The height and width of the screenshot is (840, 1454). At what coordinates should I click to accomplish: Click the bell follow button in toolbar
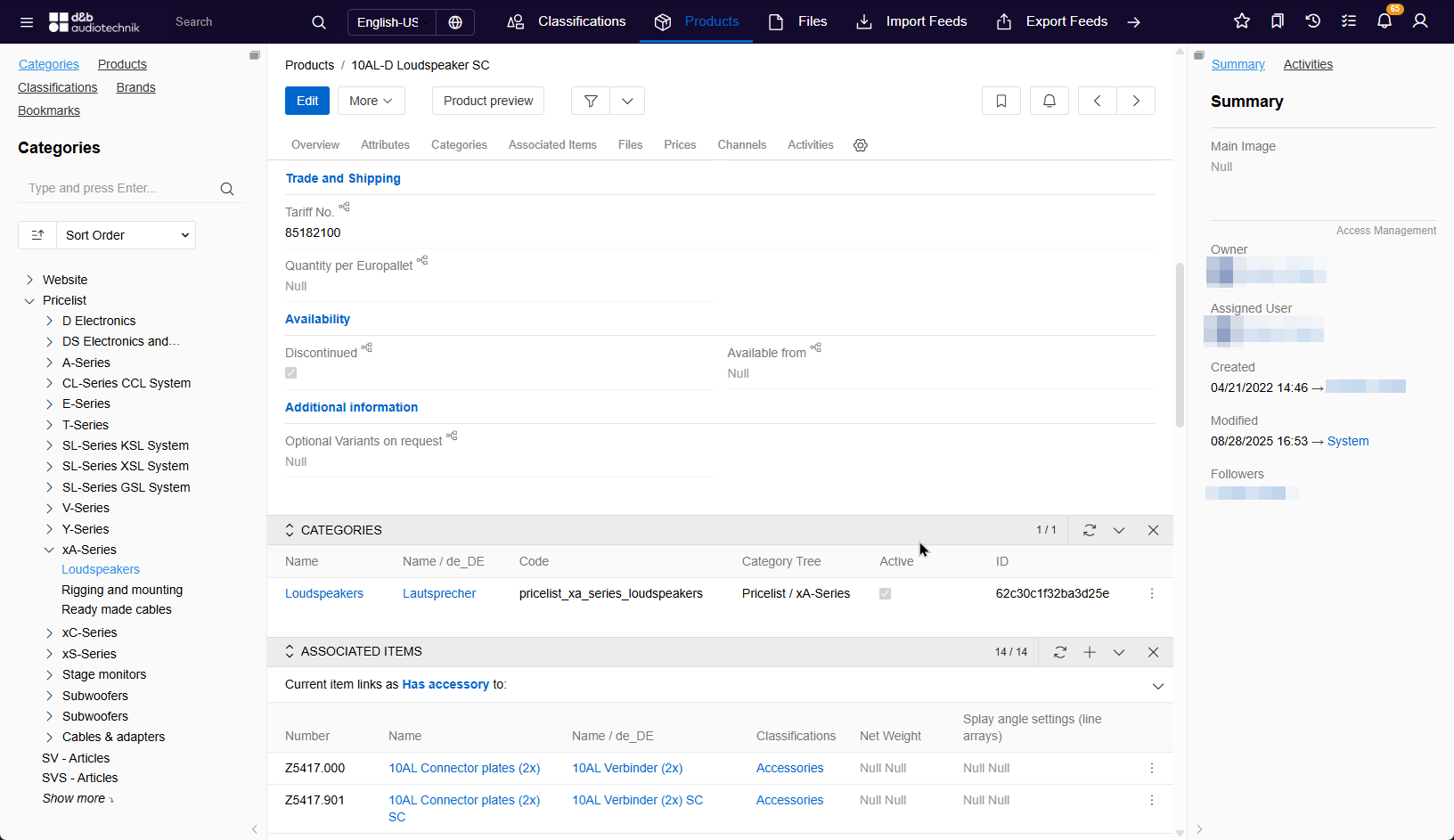[x=1050, y=101]
